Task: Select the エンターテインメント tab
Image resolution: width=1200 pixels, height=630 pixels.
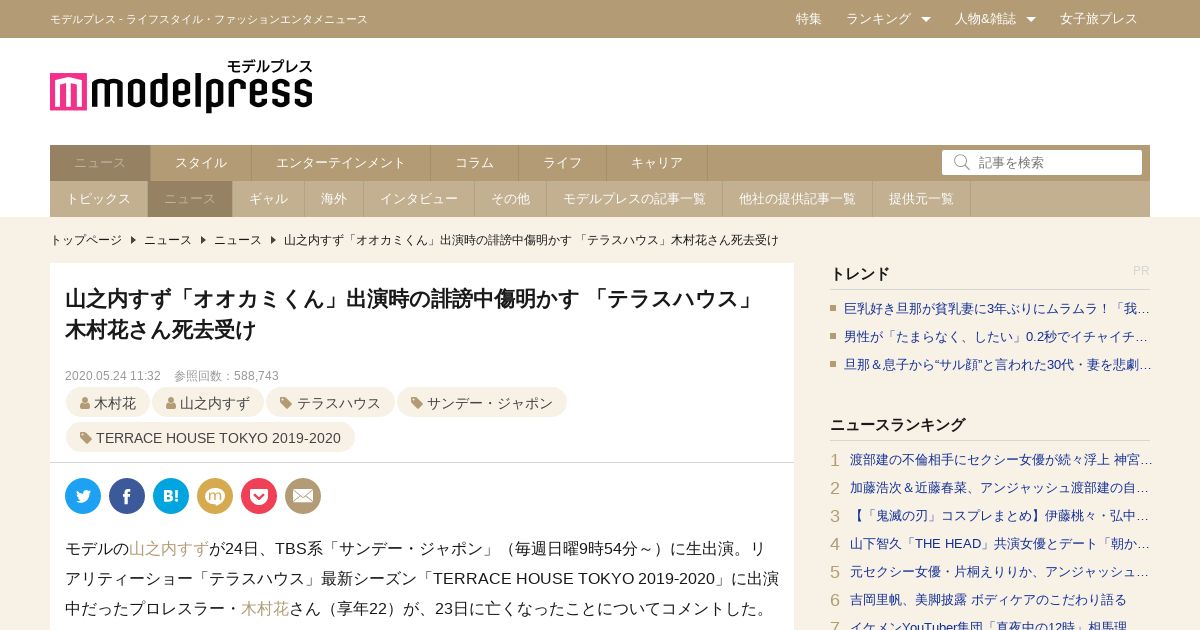Action: [341, 163]
